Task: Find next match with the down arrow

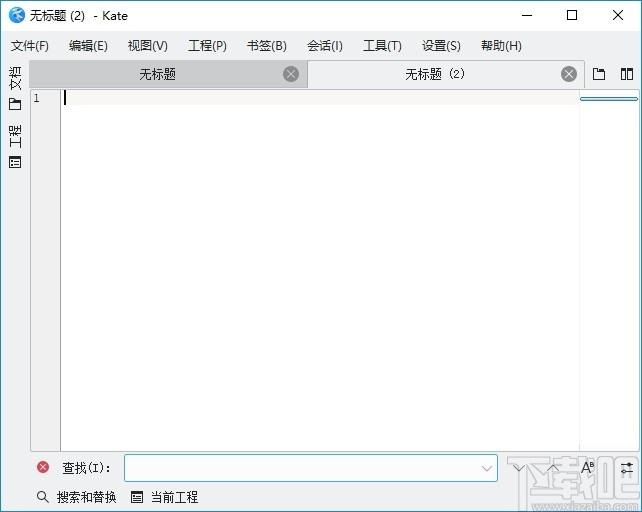Action: click(518, 468)
